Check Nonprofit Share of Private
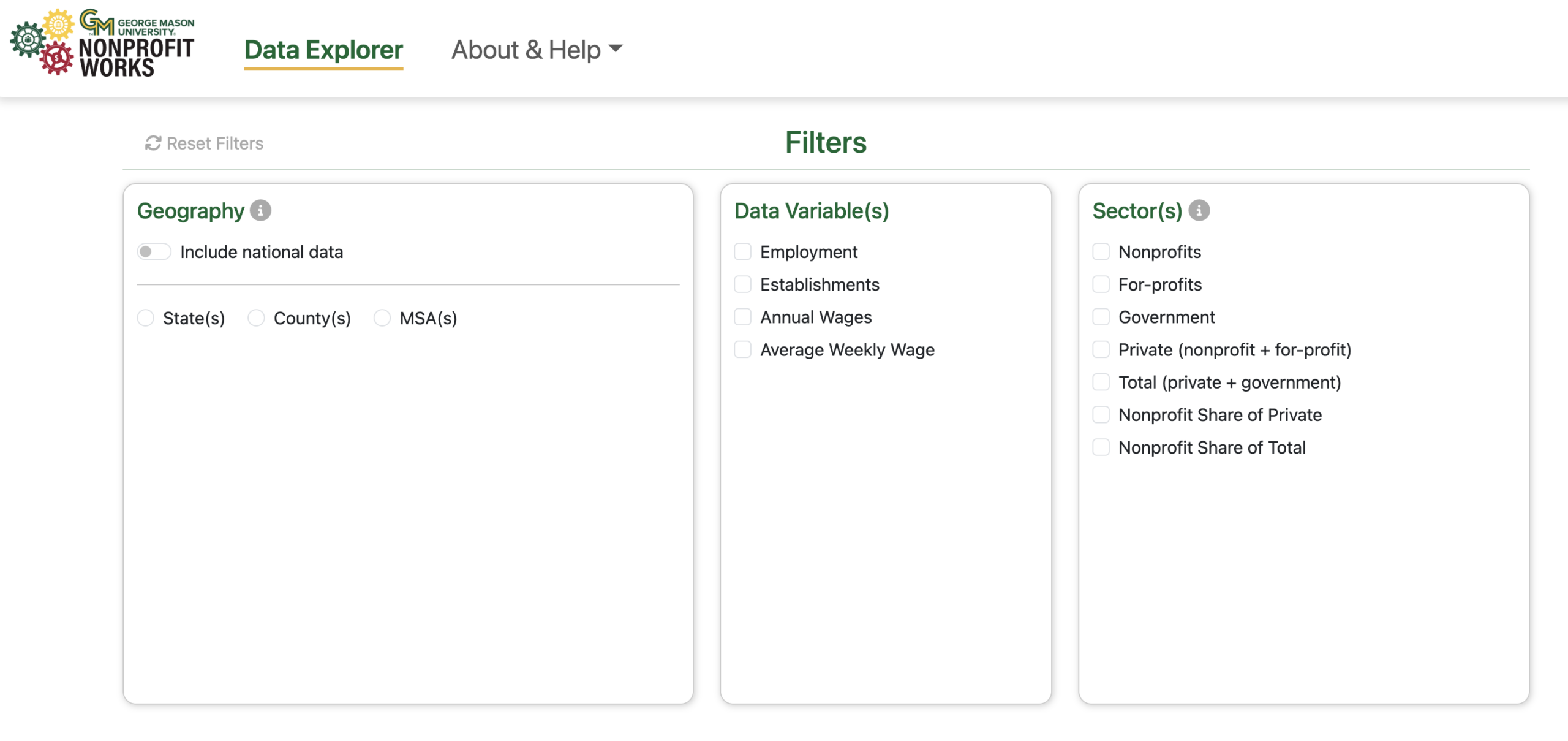The image size is (1568, 741). coord(1101,415)
